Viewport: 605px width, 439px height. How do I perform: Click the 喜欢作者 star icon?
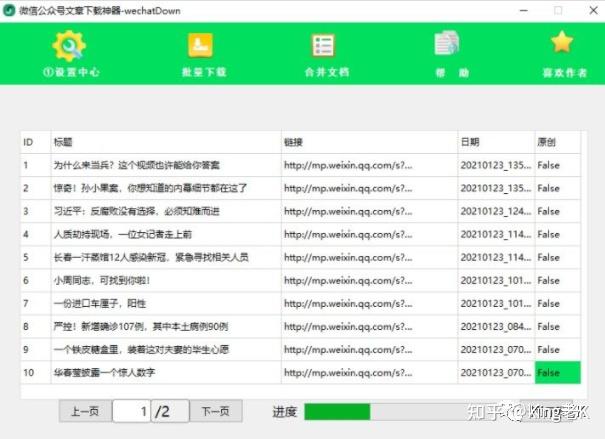click(562, 45)
